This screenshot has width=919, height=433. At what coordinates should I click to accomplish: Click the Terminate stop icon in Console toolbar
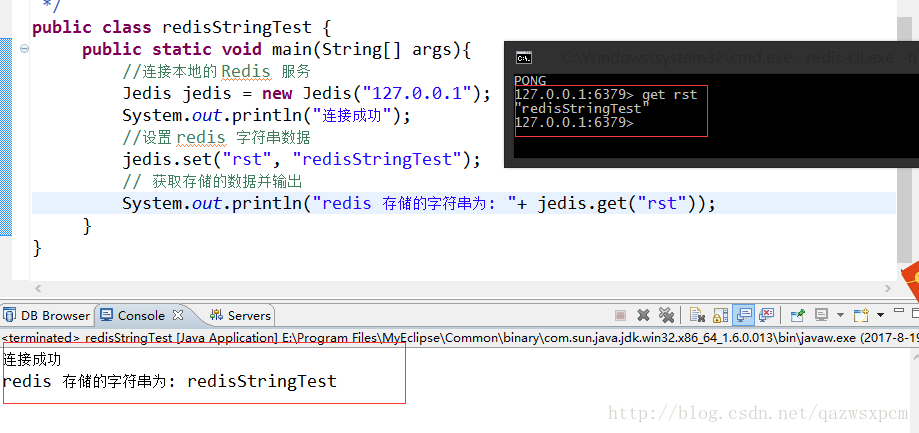(x=620, y=315)
